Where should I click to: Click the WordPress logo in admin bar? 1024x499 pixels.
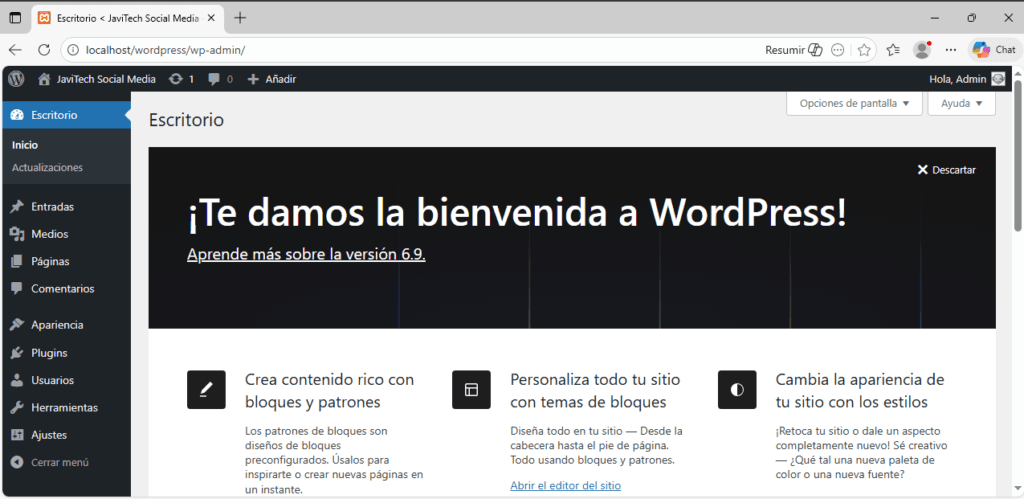click(x=16, y=79)
